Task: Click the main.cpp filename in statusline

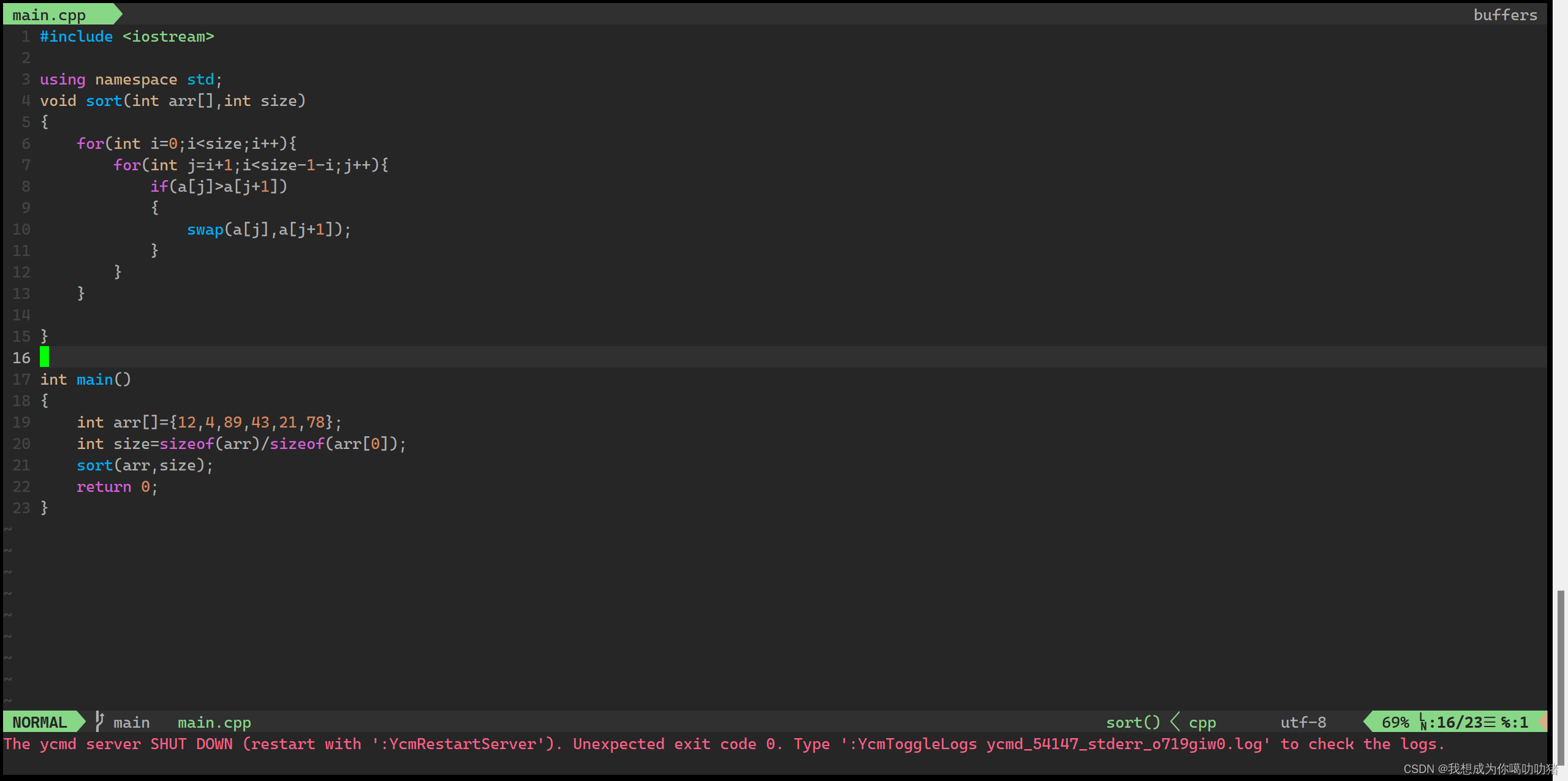Action: tap(214, 723)
